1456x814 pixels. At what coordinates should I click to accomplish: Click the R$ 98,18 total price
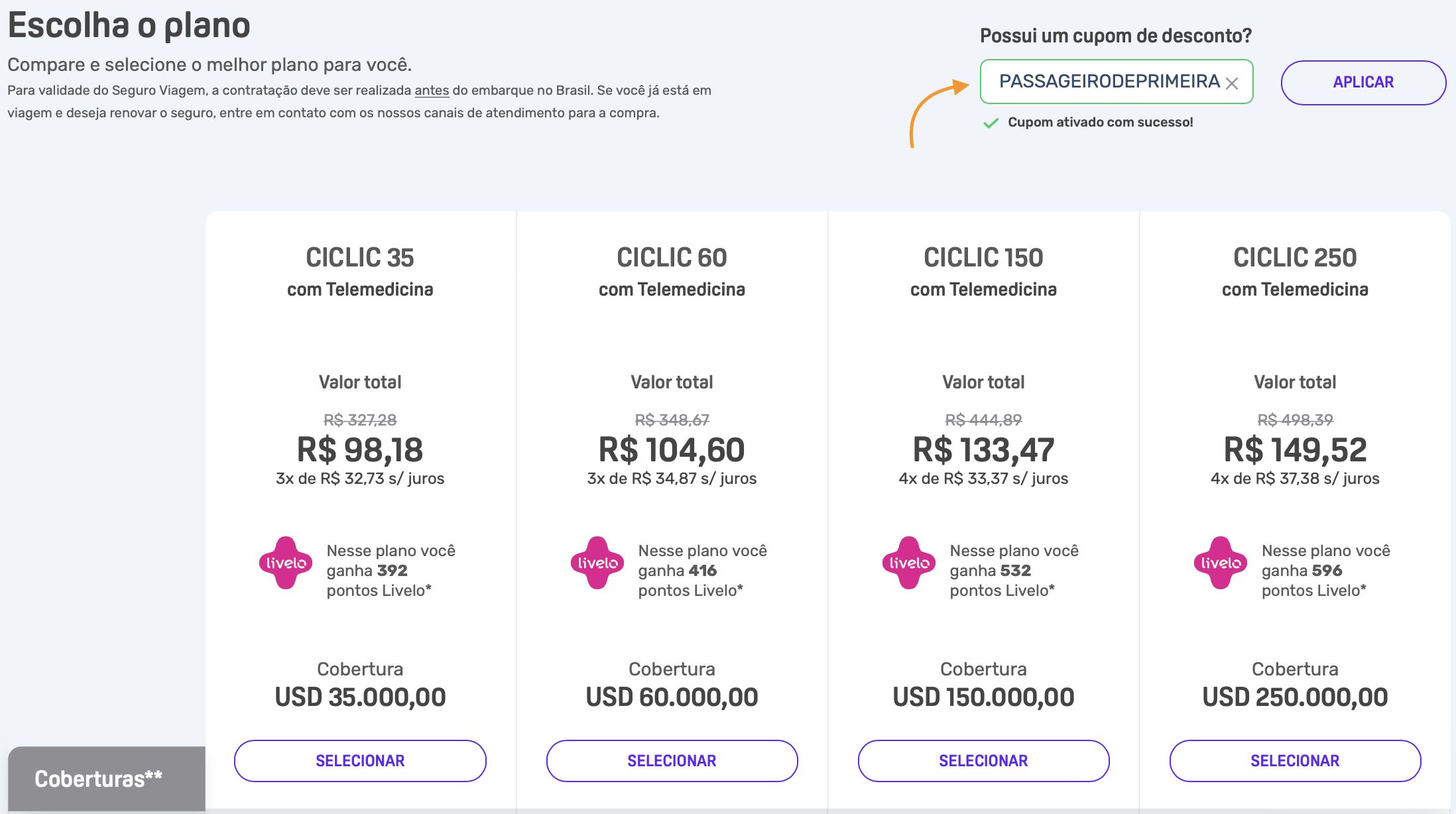click(360, 450)
